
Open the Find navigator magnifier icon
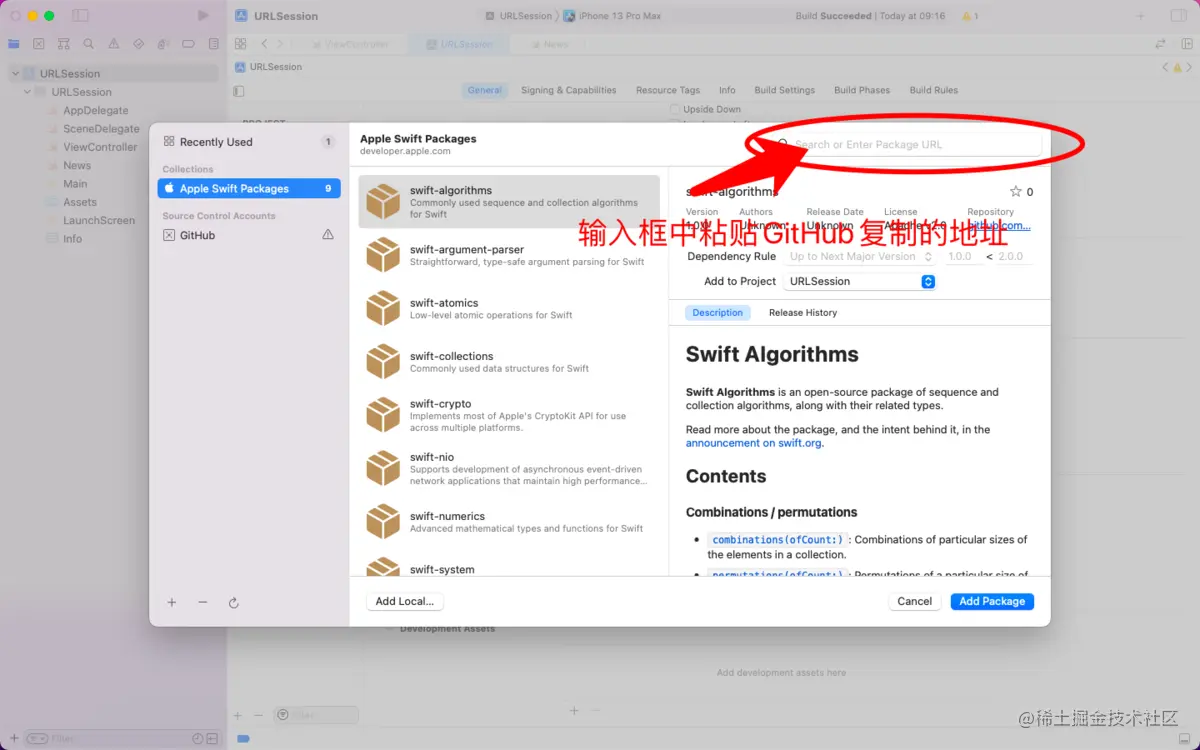click(x=89, y=44)
